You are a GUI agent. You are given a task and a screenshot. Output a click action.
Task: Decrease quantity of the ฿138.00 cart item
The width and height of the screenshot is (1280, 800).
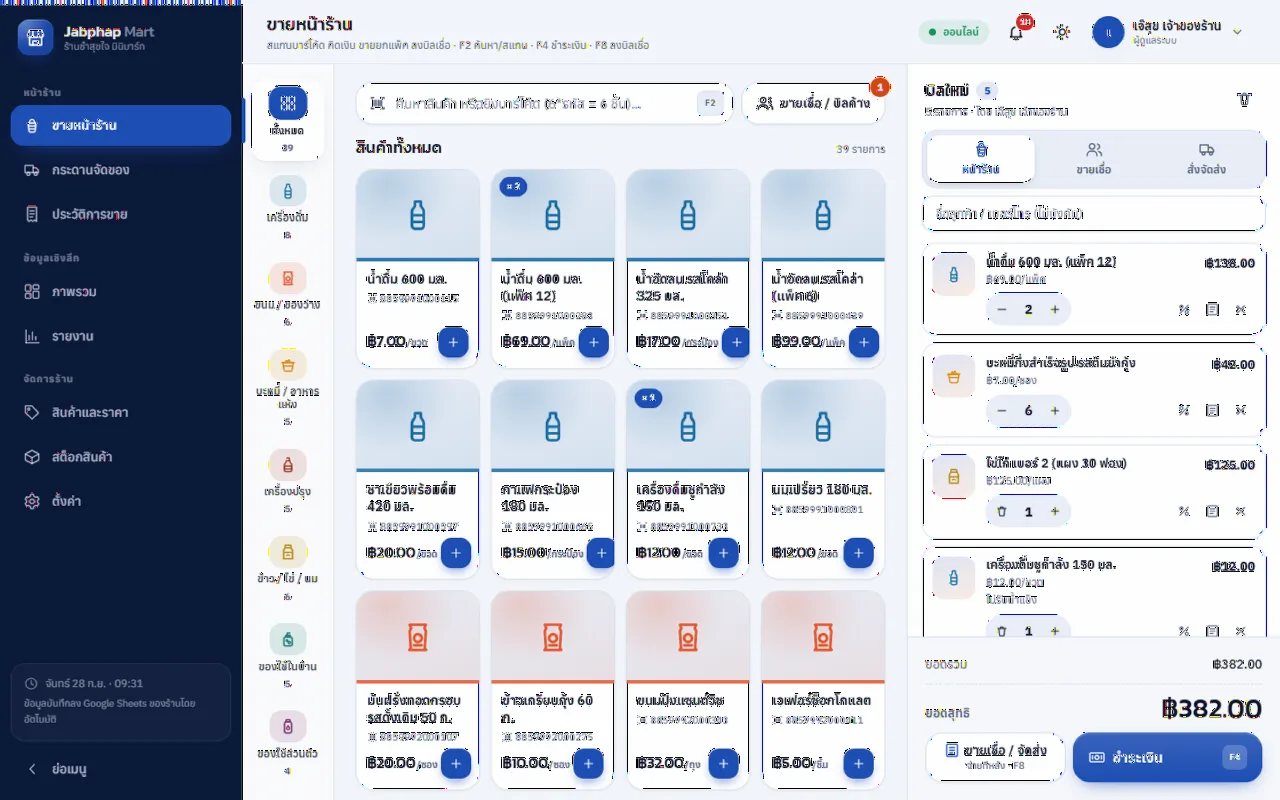(x=1002, y=310)
